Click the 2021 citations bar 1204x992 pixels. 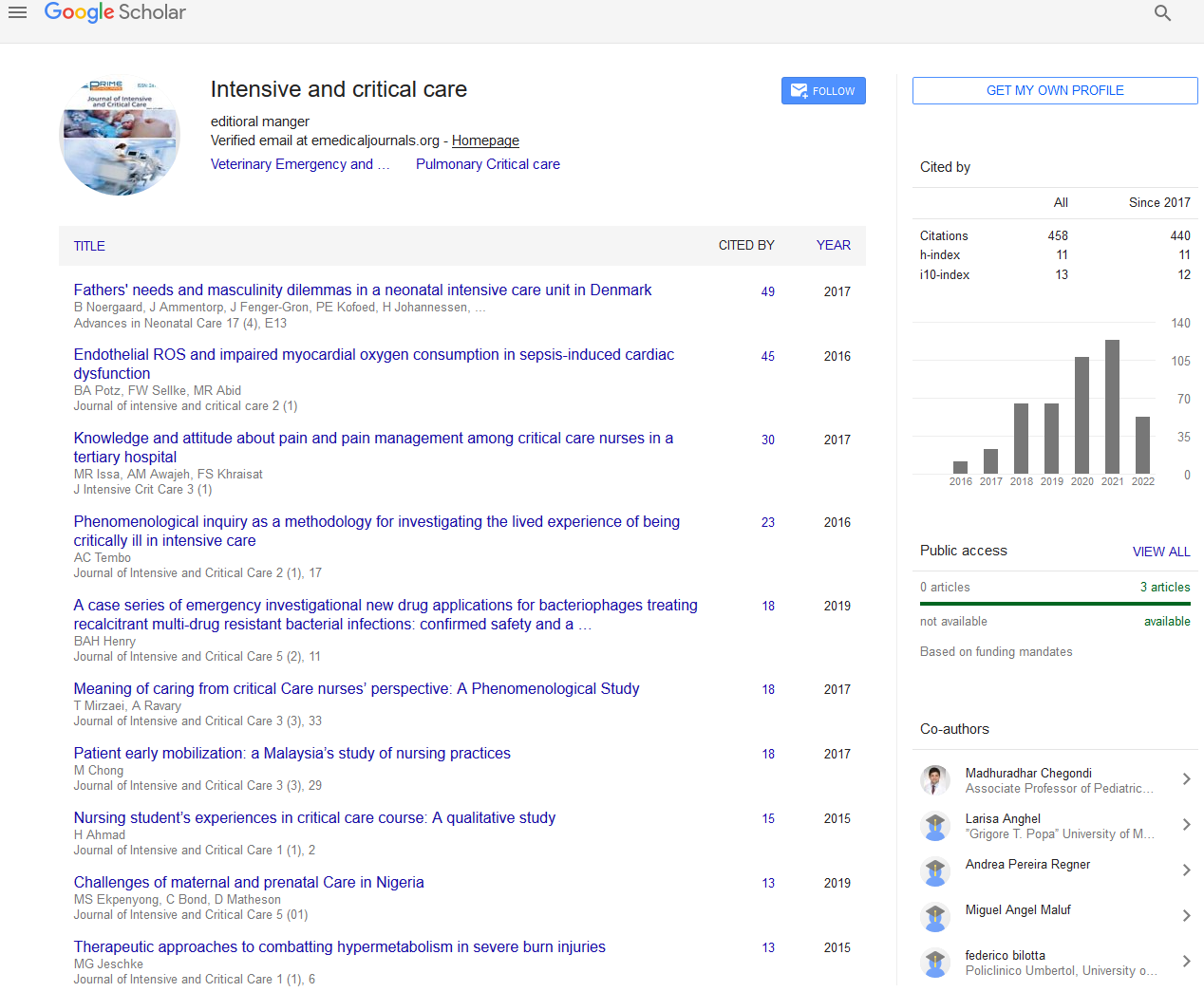tap(1112, 406)
